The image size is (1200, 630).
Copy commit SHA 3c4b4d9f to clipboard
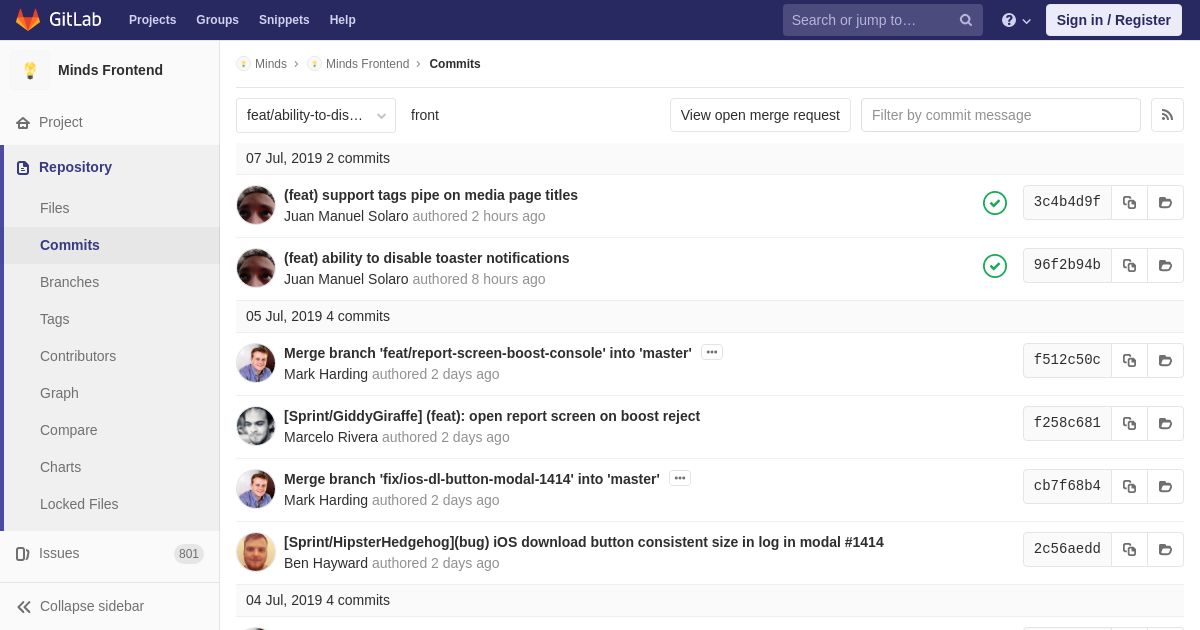(x=1129, y=202)
